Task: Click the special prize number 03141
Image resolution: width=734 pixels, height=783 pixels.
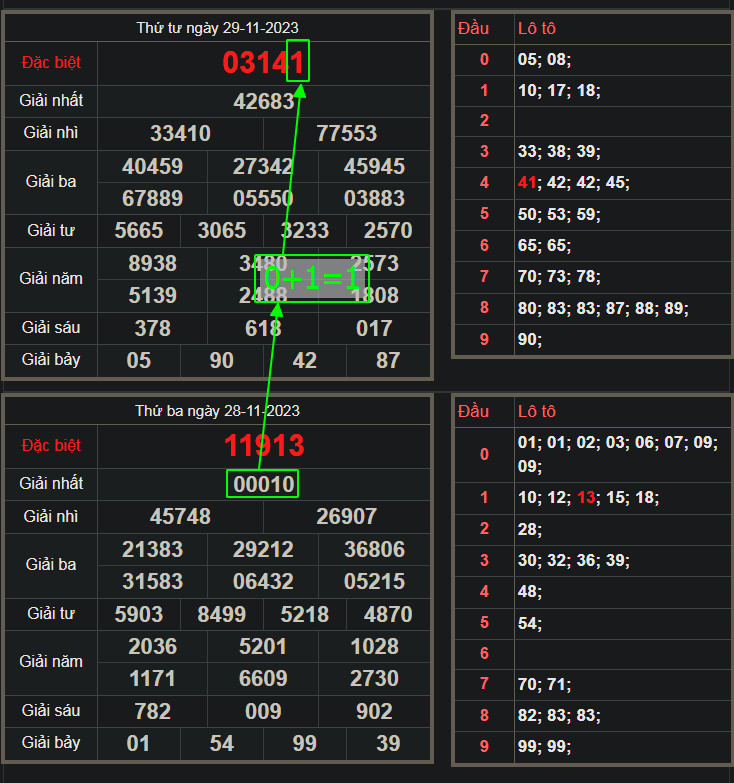Action: [263, 63]
